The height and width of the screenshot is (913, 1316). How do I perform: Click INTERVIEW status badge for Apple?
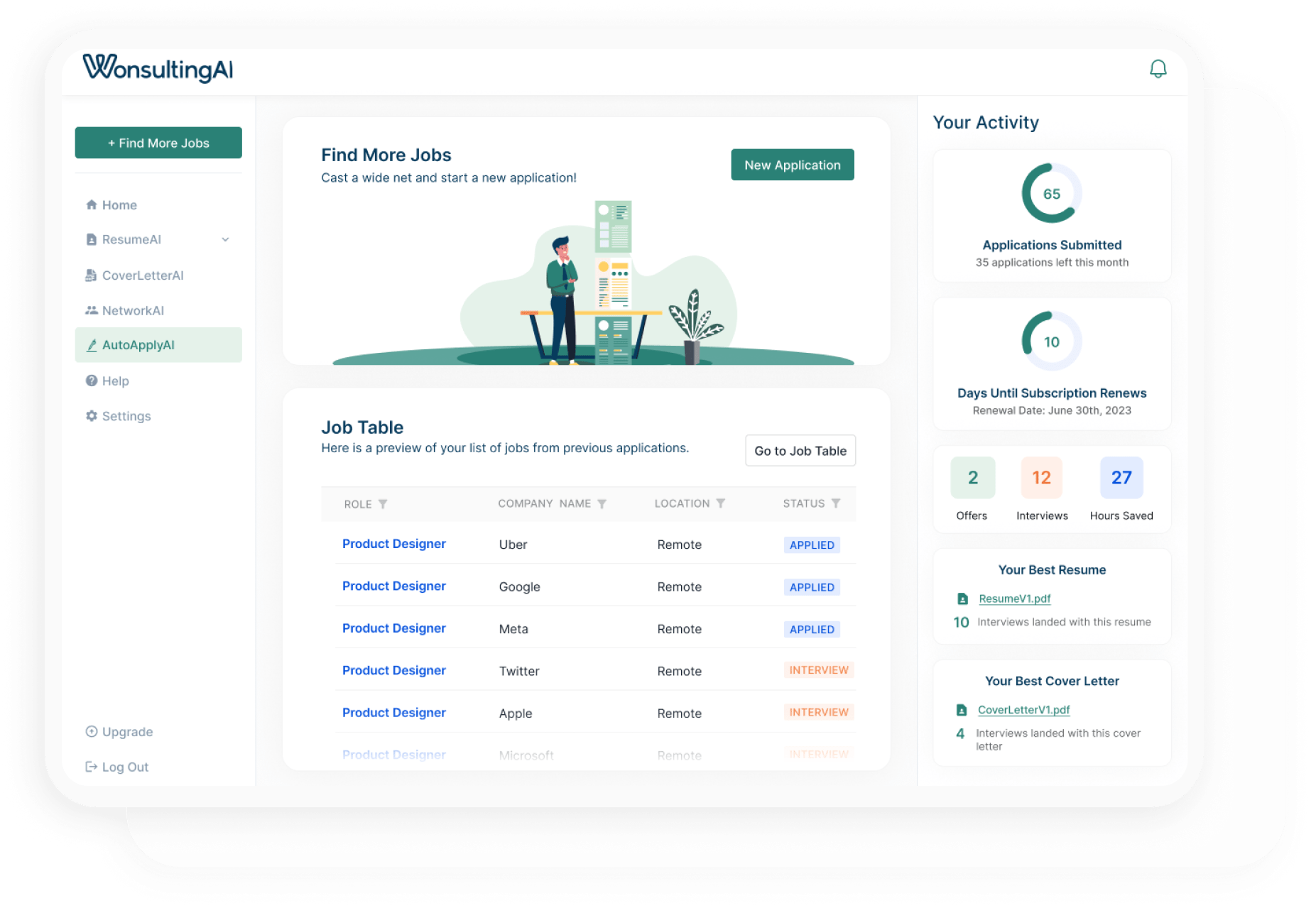(x=819, y=712)
